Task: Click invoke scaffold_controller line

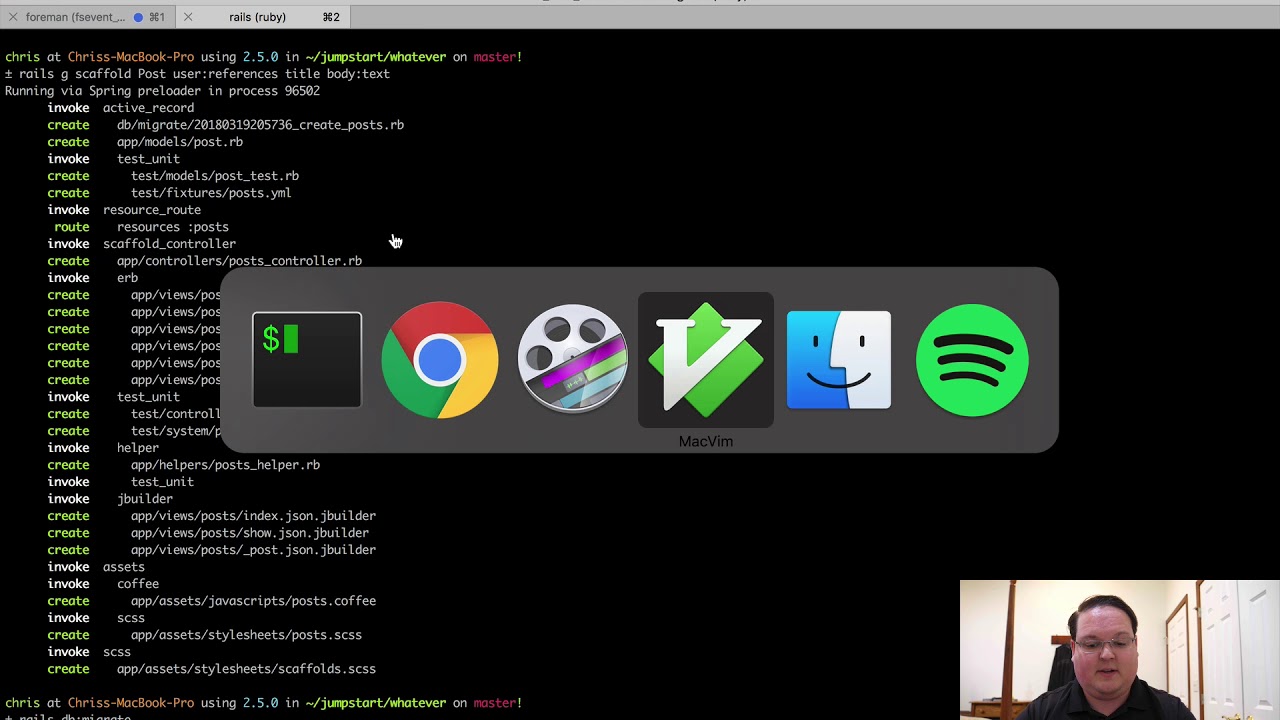Action: click(x=142, y=244)
